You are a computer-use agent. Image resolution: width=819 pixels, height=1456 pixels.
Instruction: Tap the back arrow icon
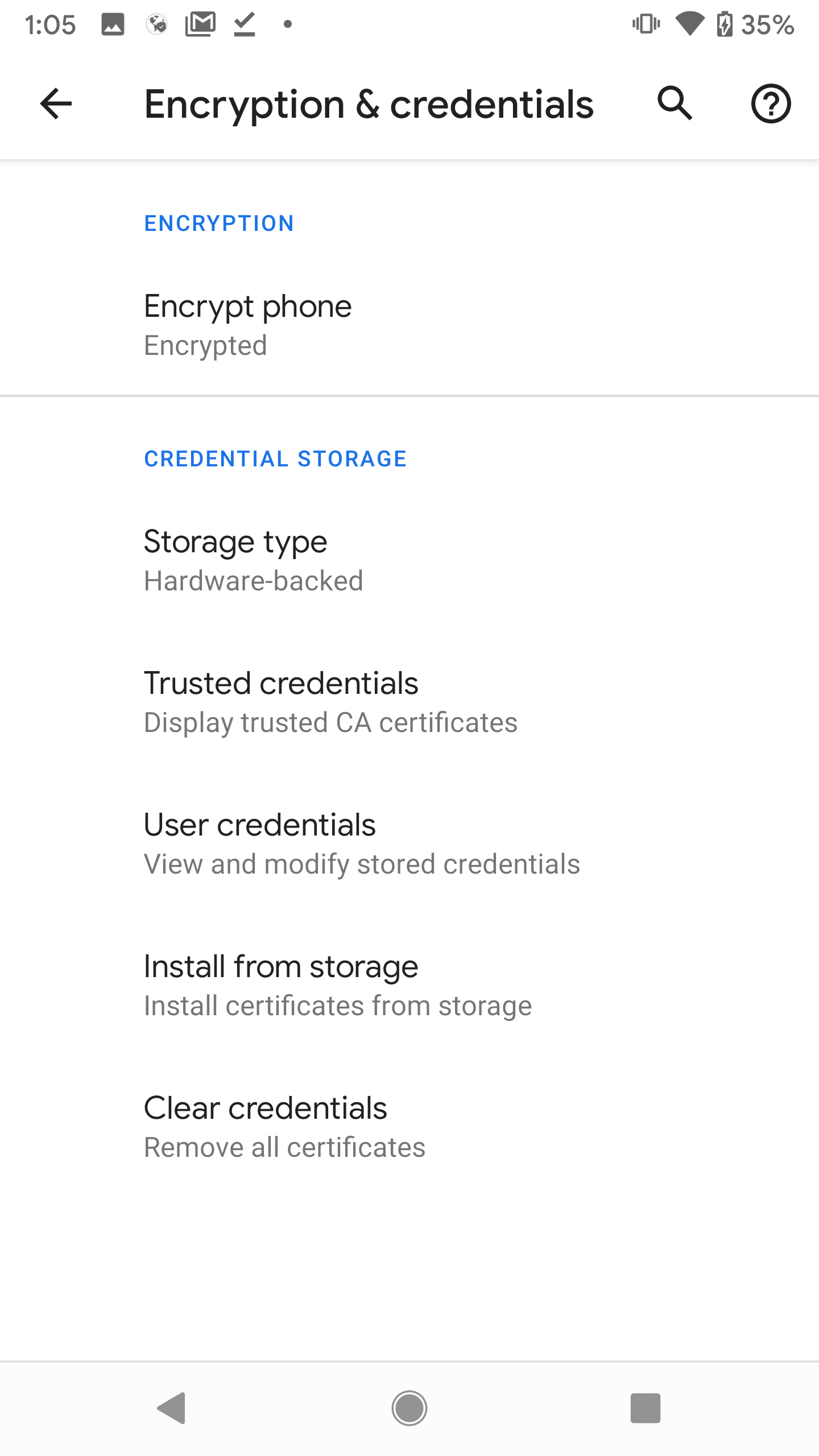pos(56,104)
